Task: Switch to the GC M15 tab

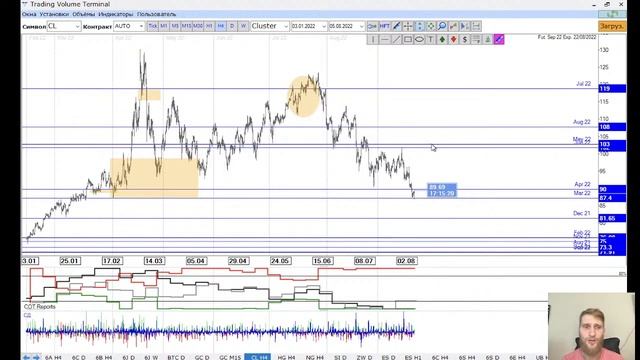Action: (x=230, y=358)
